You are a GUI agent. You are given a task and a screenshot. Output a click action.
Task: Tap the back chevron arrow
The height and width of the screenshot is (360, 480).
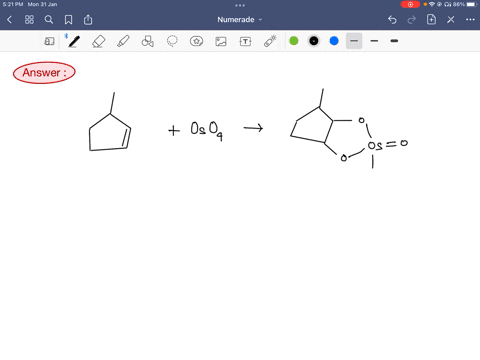(x=9, y=20)
